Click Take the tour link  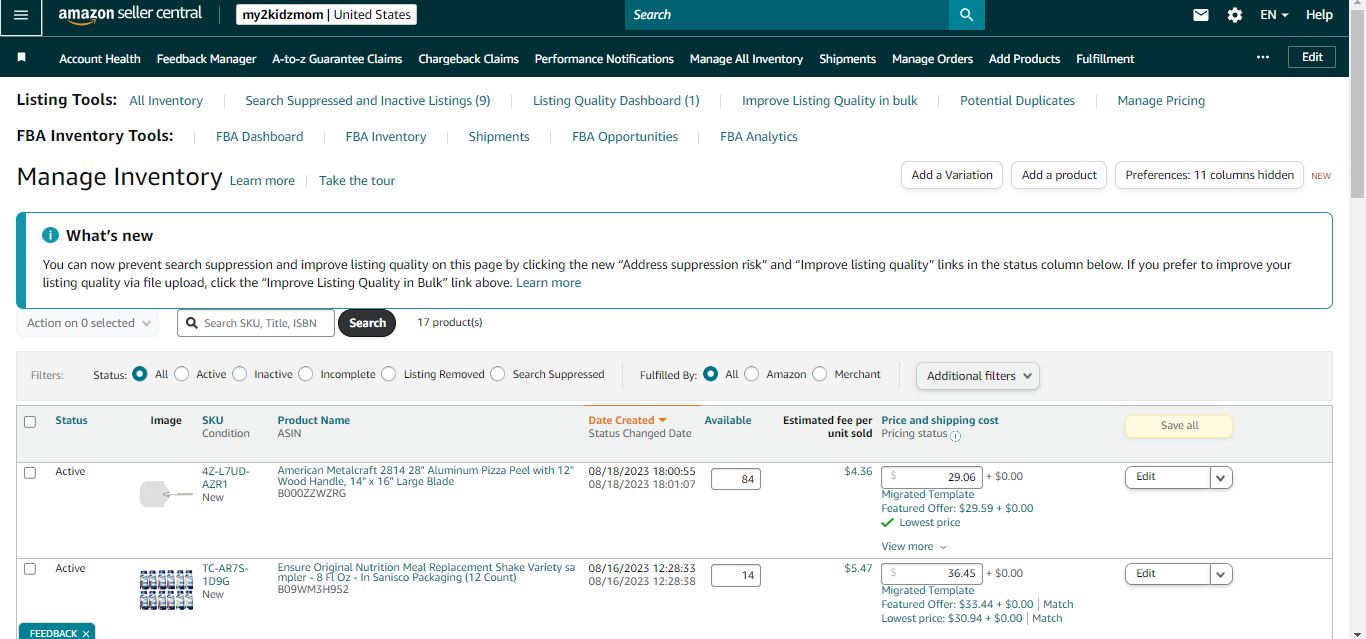(x=357, y=181)
